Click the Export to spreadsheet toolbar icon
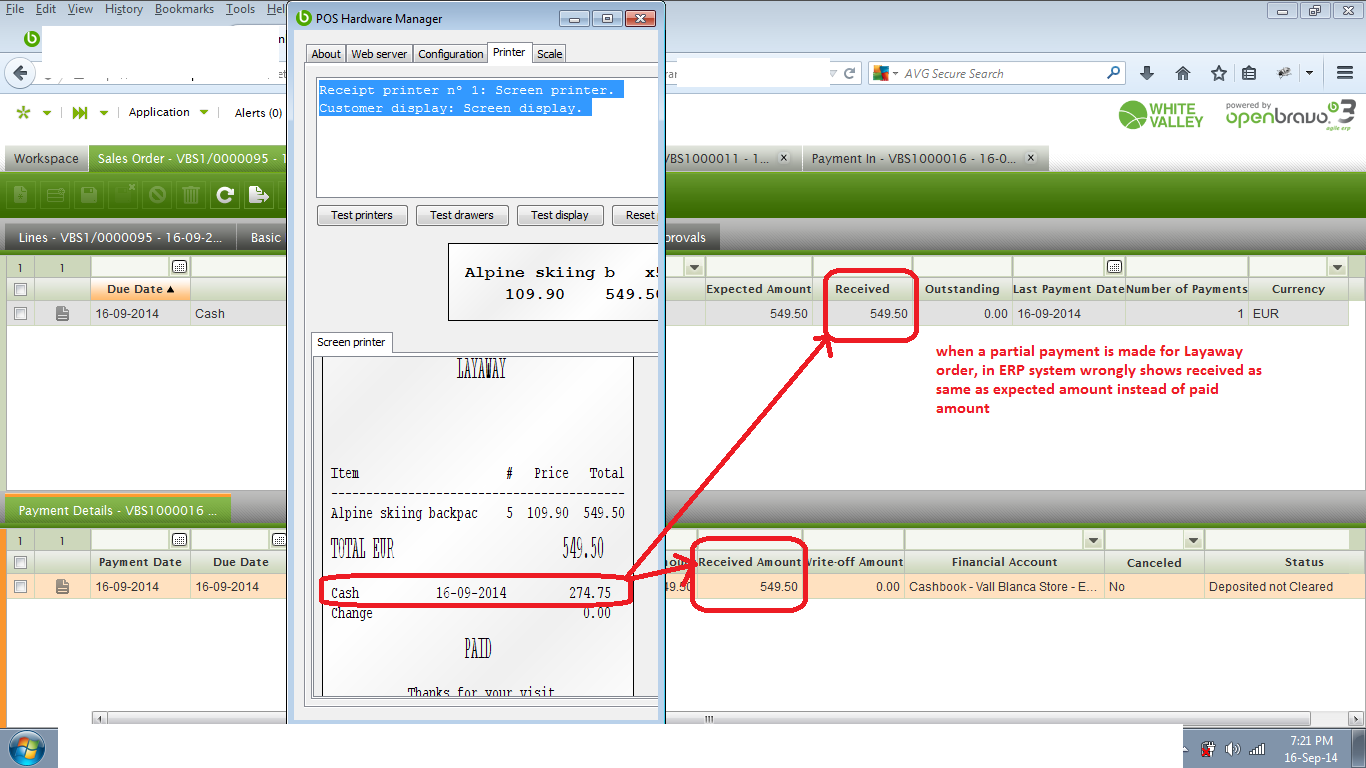 [x=259, y=194]
